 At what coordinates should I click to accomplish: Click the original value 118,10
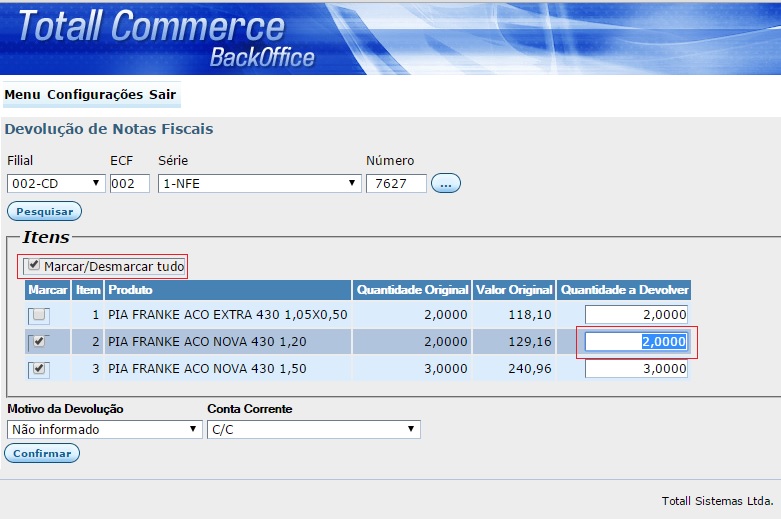pos(530,315)
